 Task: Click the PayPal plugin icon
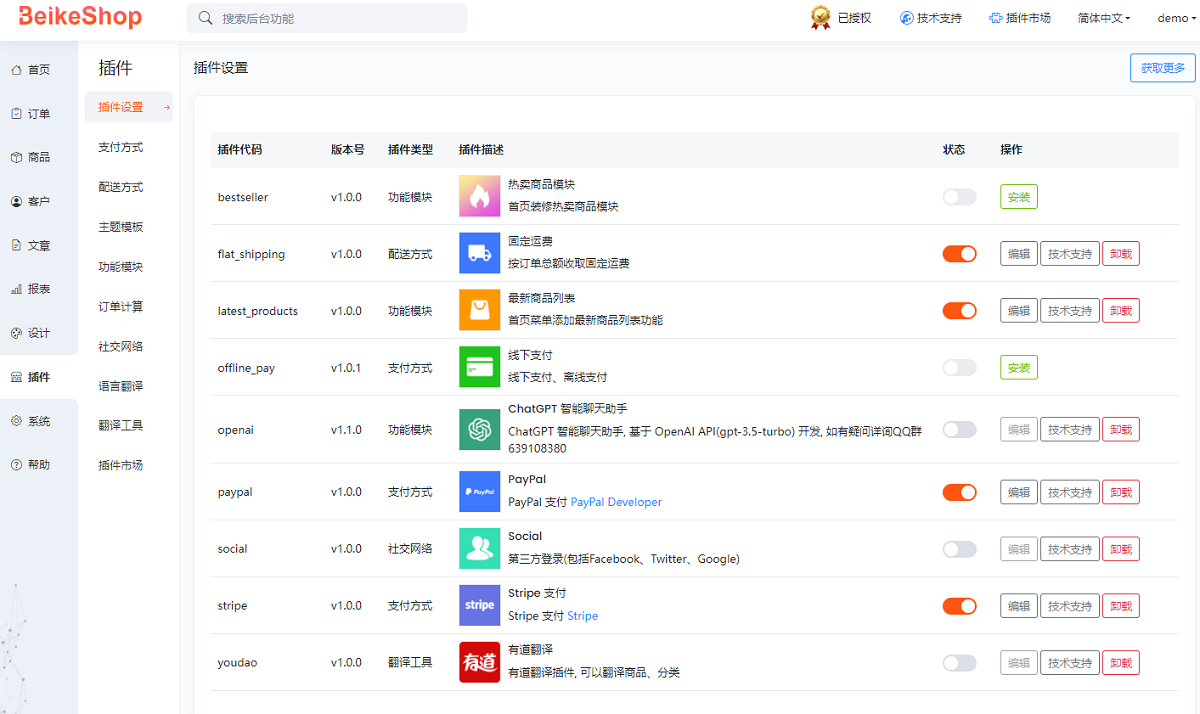479,492
